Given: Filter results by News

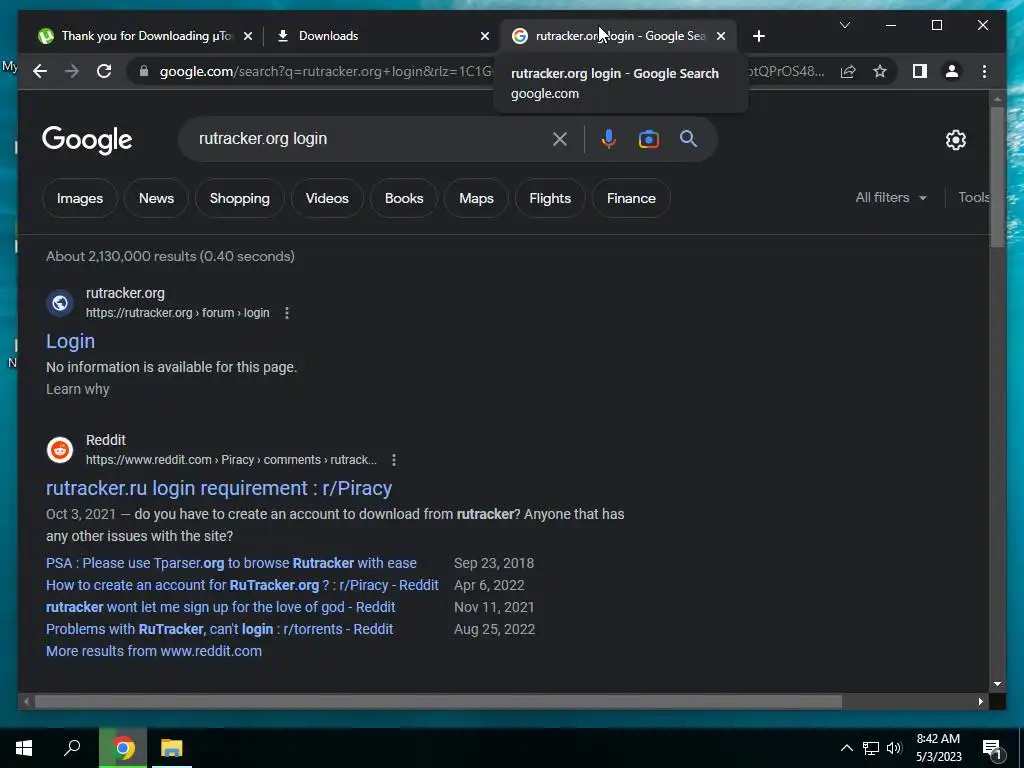Looking at the screenshot, I should pos(156,198).
